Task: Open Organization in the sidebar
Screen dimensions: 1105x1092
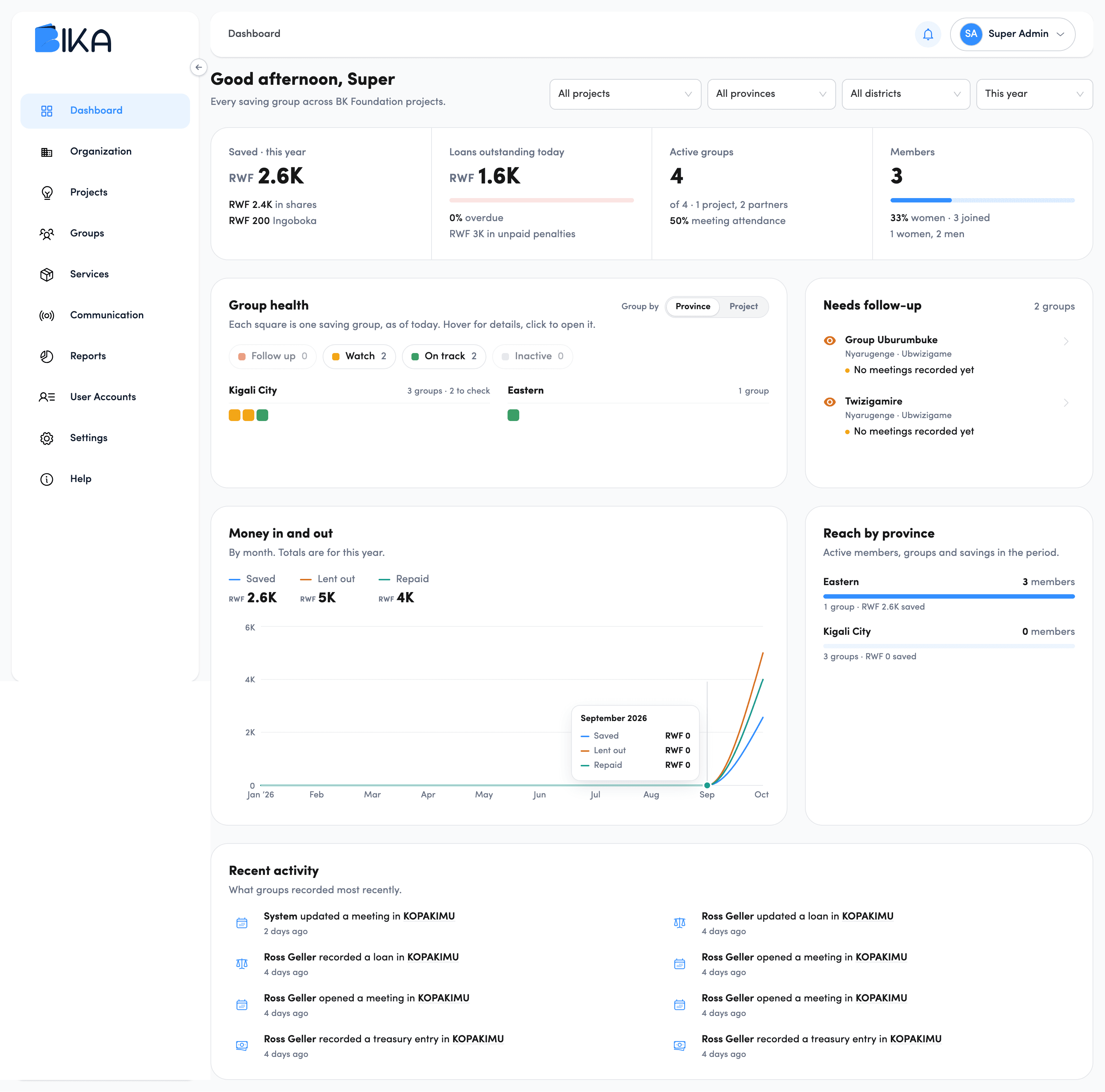Action: point(105,152)
